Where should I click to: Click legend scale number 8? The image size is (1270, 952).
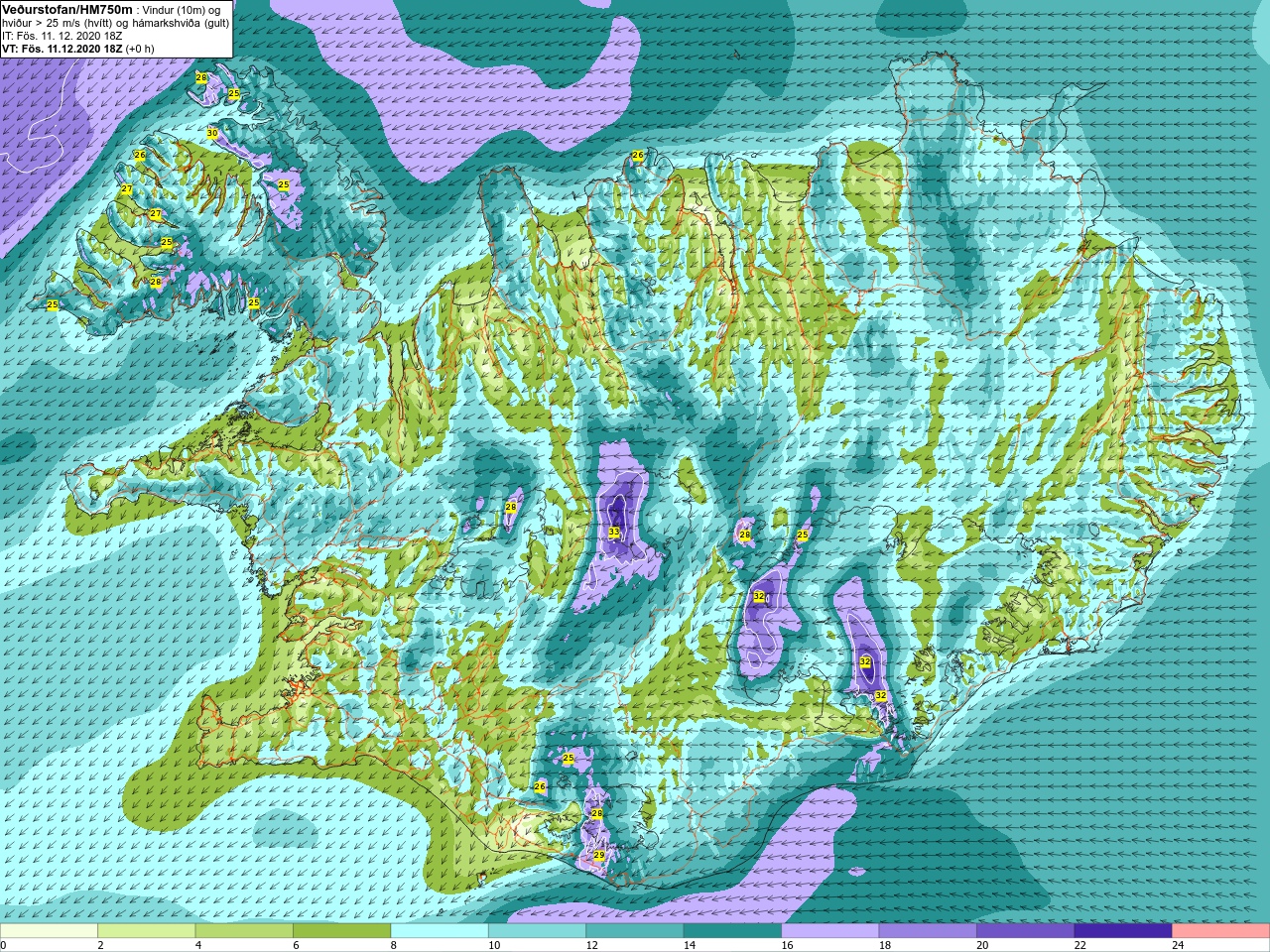click(x=393, y=945)
